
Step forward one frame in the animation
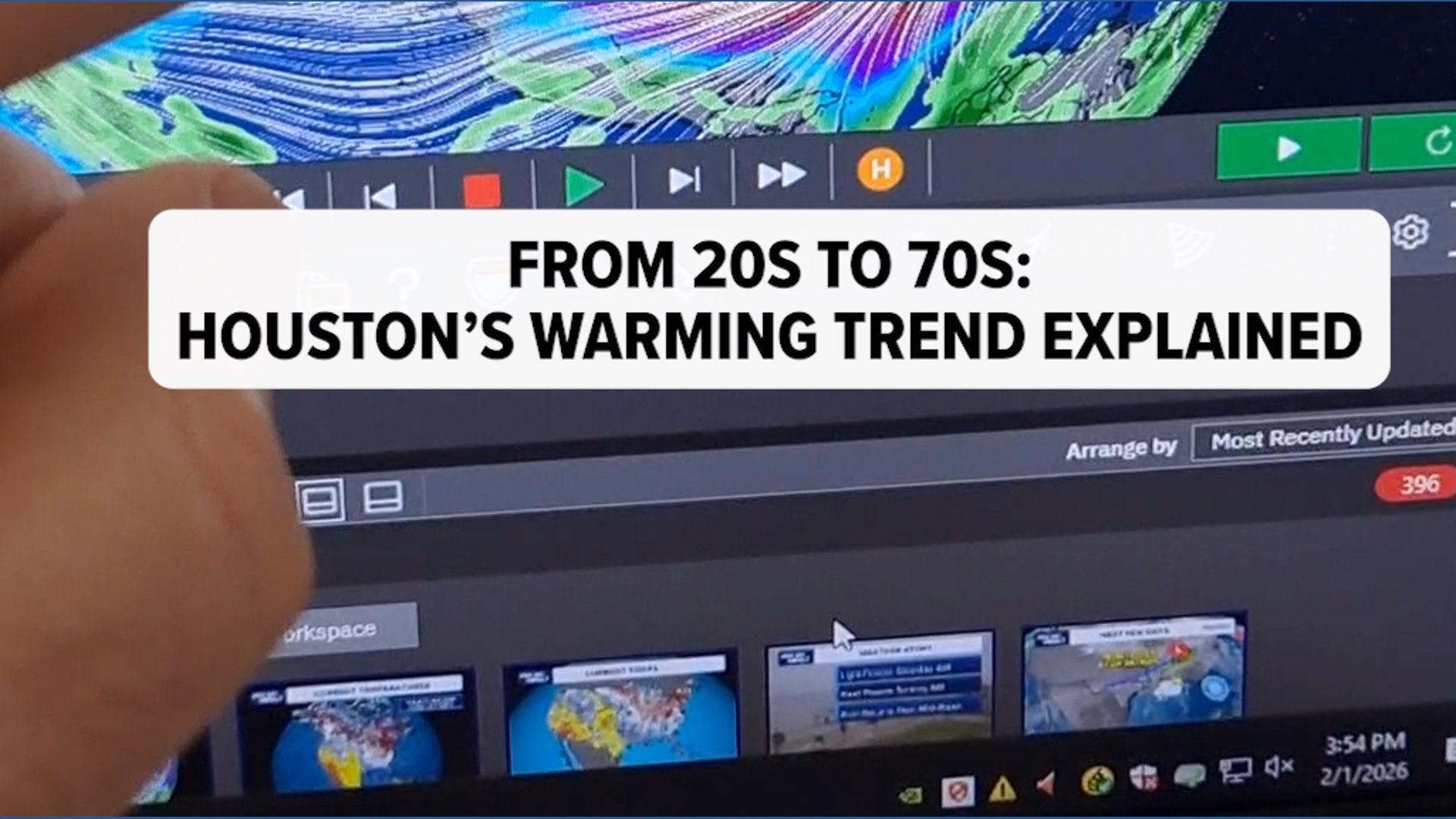coord(683,180)
